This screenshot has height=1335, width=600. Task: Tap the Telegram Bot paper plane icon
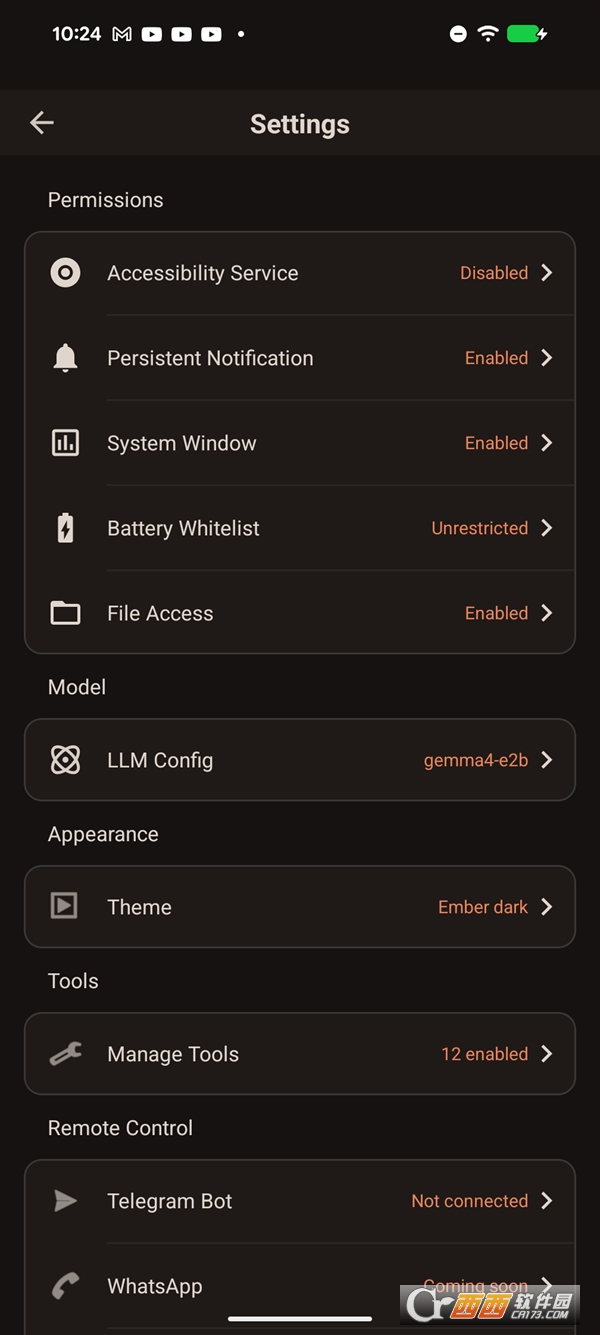pyautogui.click(x=65, y=1201)
